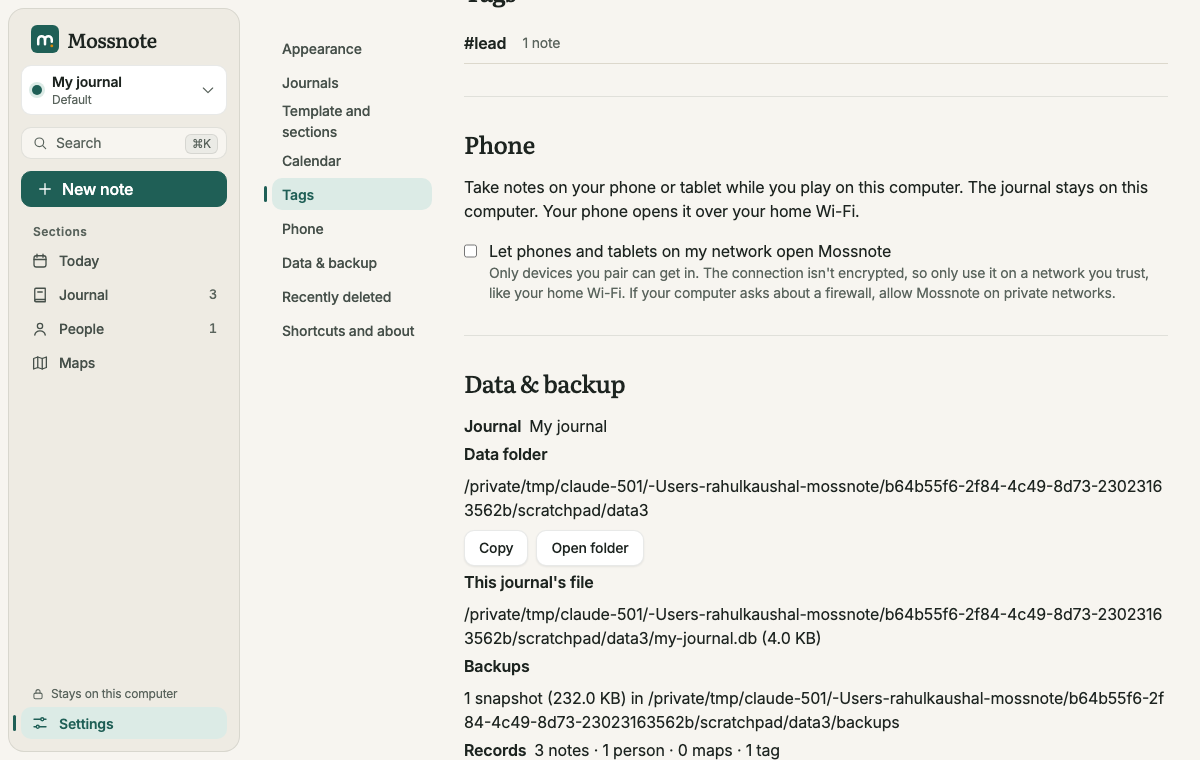Image resolution: width=1200 pixels, height=760 pixels.
Task: Click the Data & backup heading
Action: click(545, 385)
